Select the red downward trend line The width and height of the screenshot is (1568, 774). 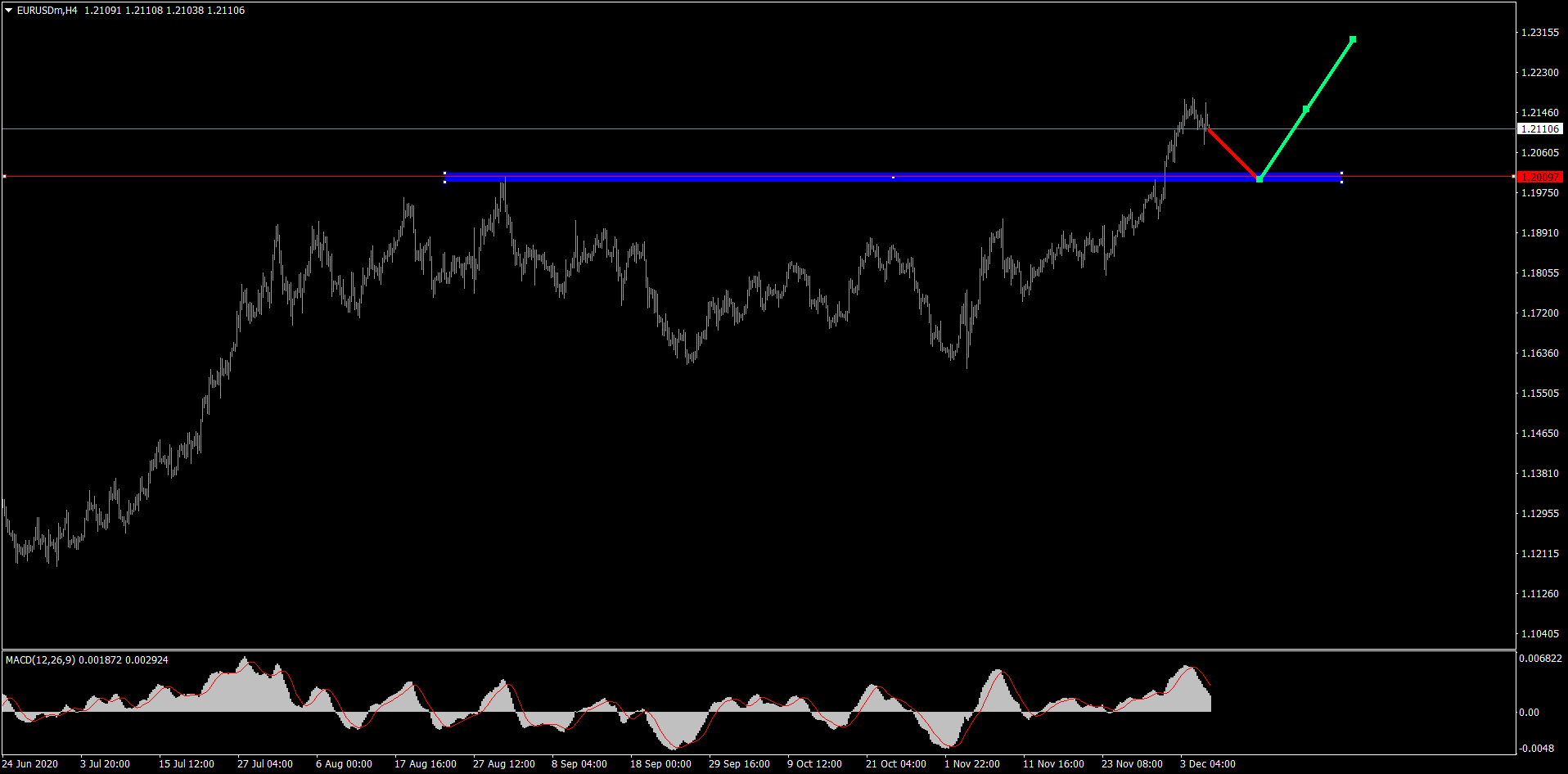tap(1232, 153)
